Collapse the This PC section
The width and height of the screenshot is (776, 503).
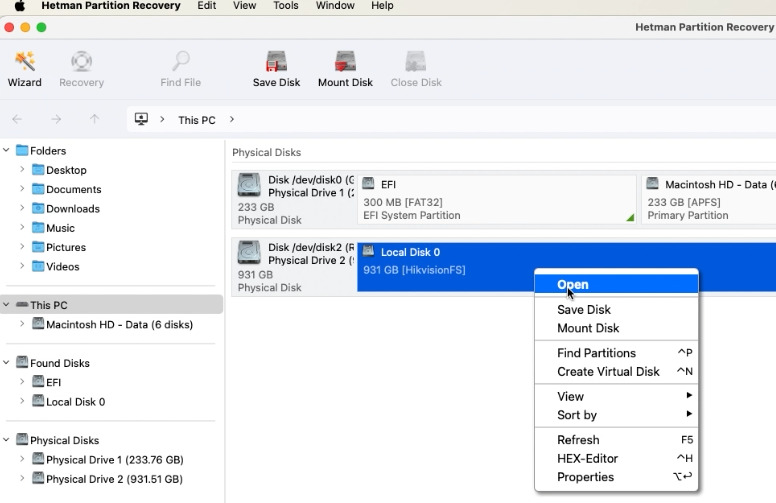6,304
